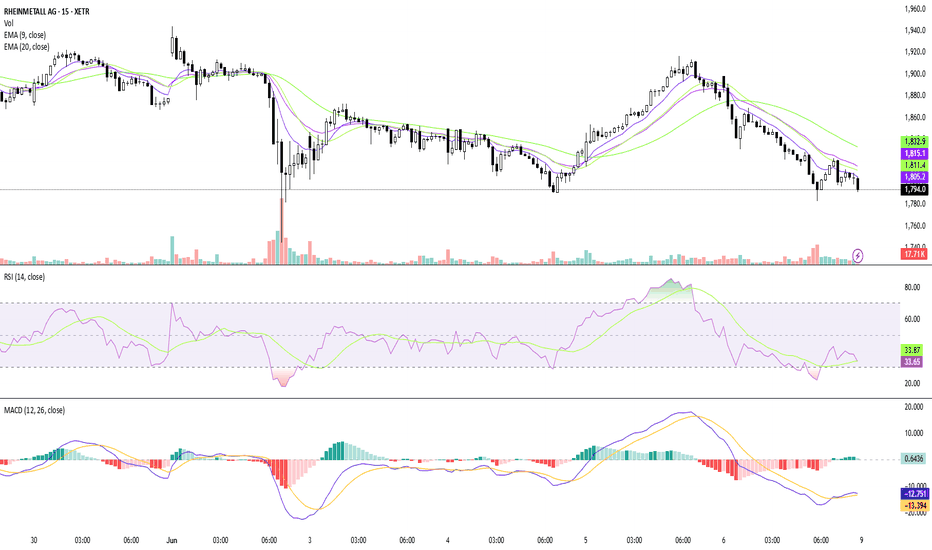932x550 pixels.
Task: Click the 1,960.0 price scale label
Action: [915, 9]
